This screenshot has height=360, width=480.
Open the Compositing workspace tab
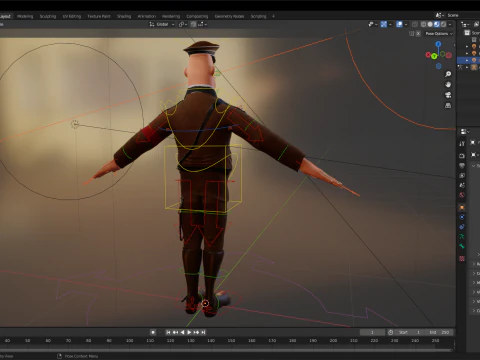(197, 16)
